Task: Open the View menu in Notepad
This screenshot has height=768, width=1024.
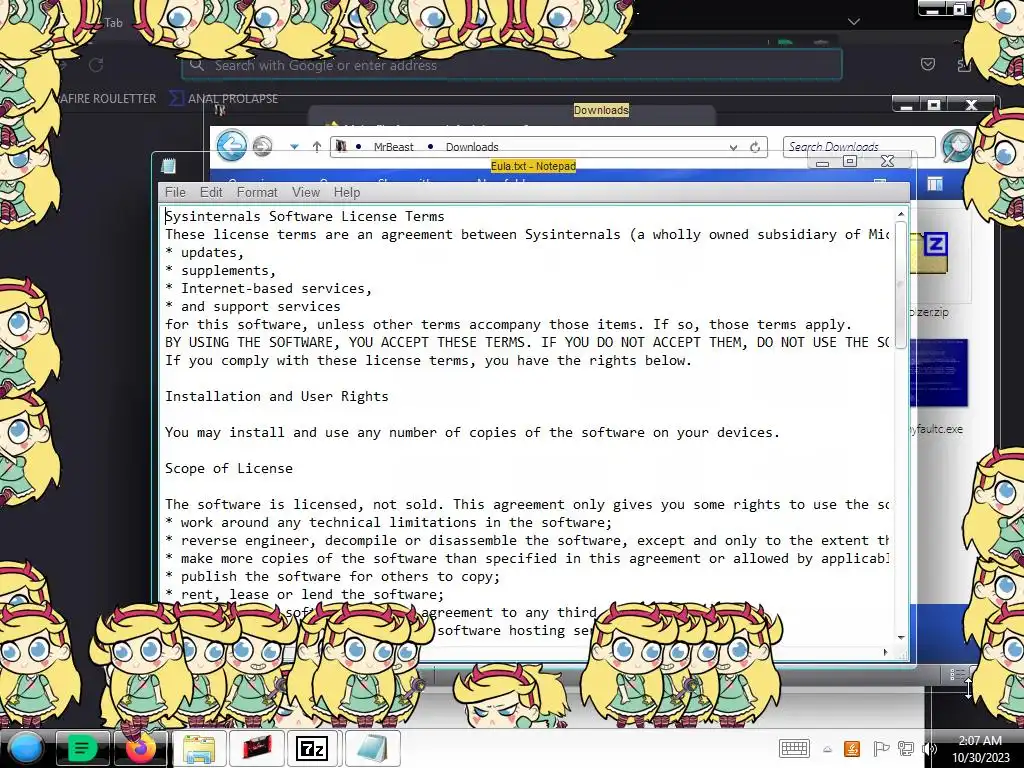Action: [306, 192]
